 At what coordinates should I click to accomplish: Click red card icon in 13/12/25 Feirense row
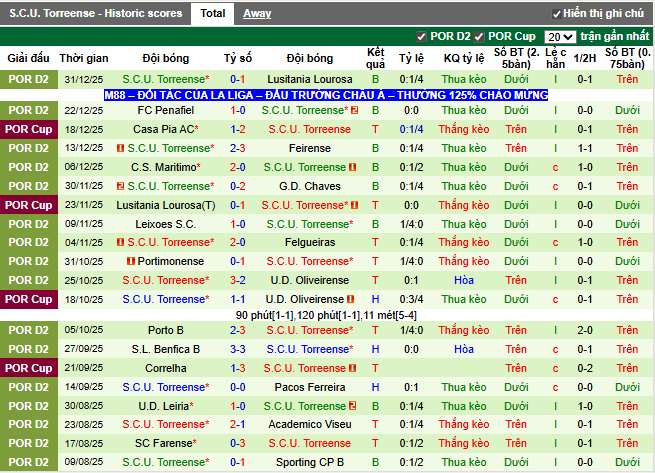tap(120, 148)
